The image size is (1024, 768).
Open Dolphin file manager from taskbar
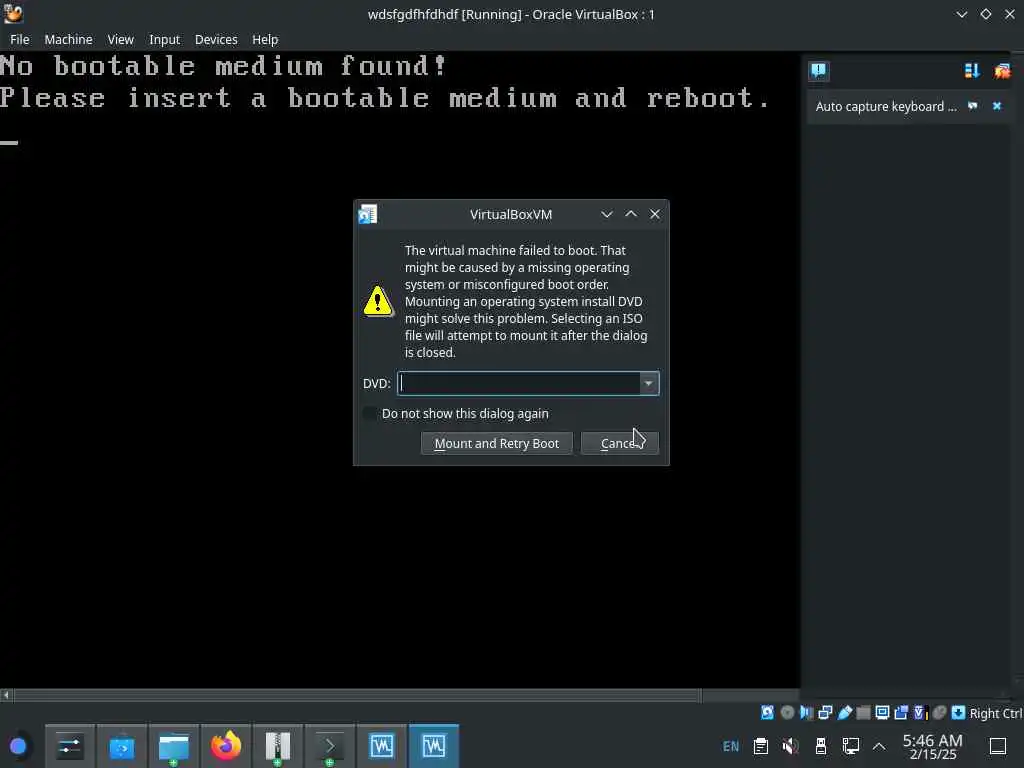pos(174,746)
